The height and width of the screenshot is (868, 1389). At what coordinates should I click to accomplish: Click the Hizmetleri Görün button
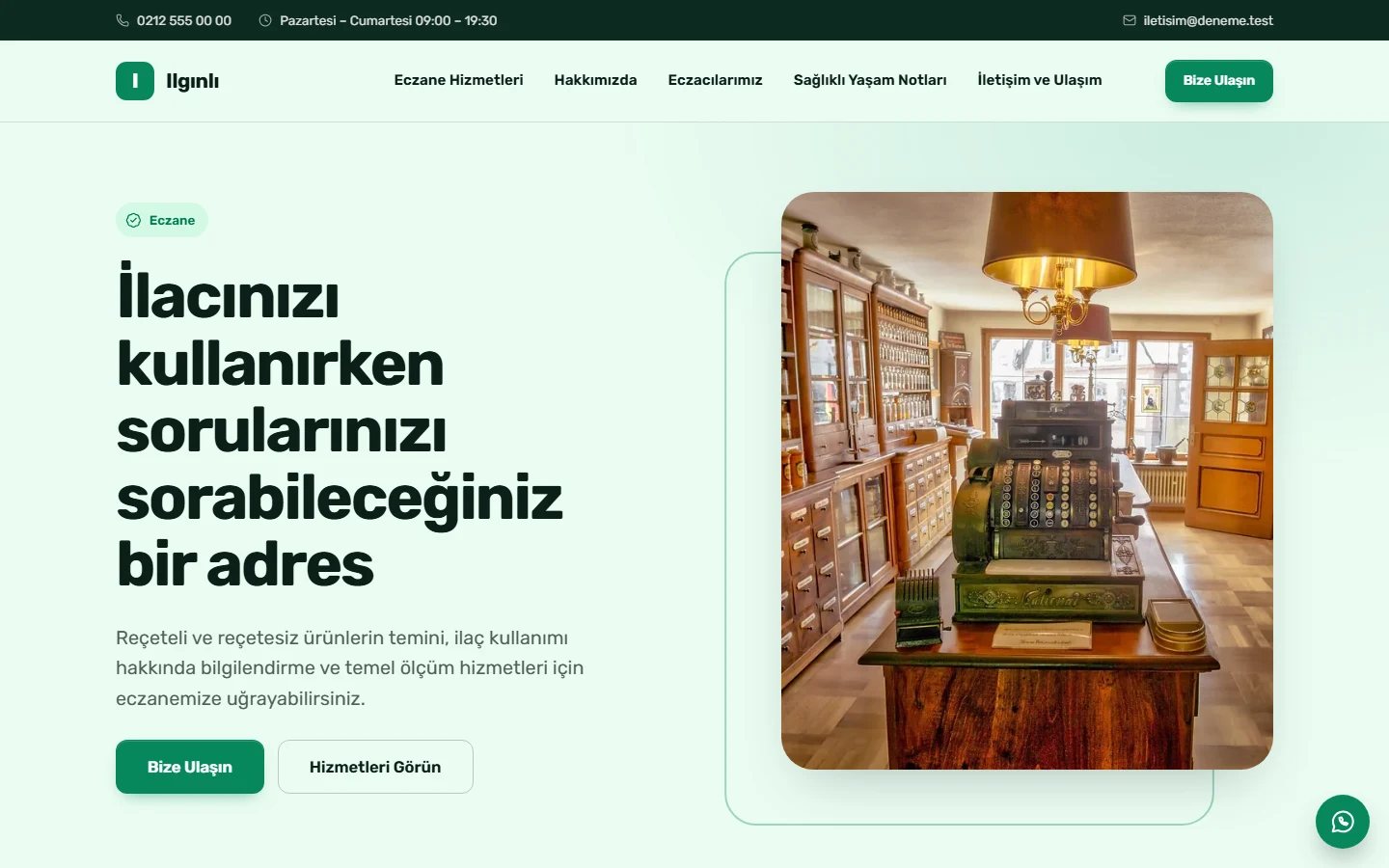(x=375, y=767)
